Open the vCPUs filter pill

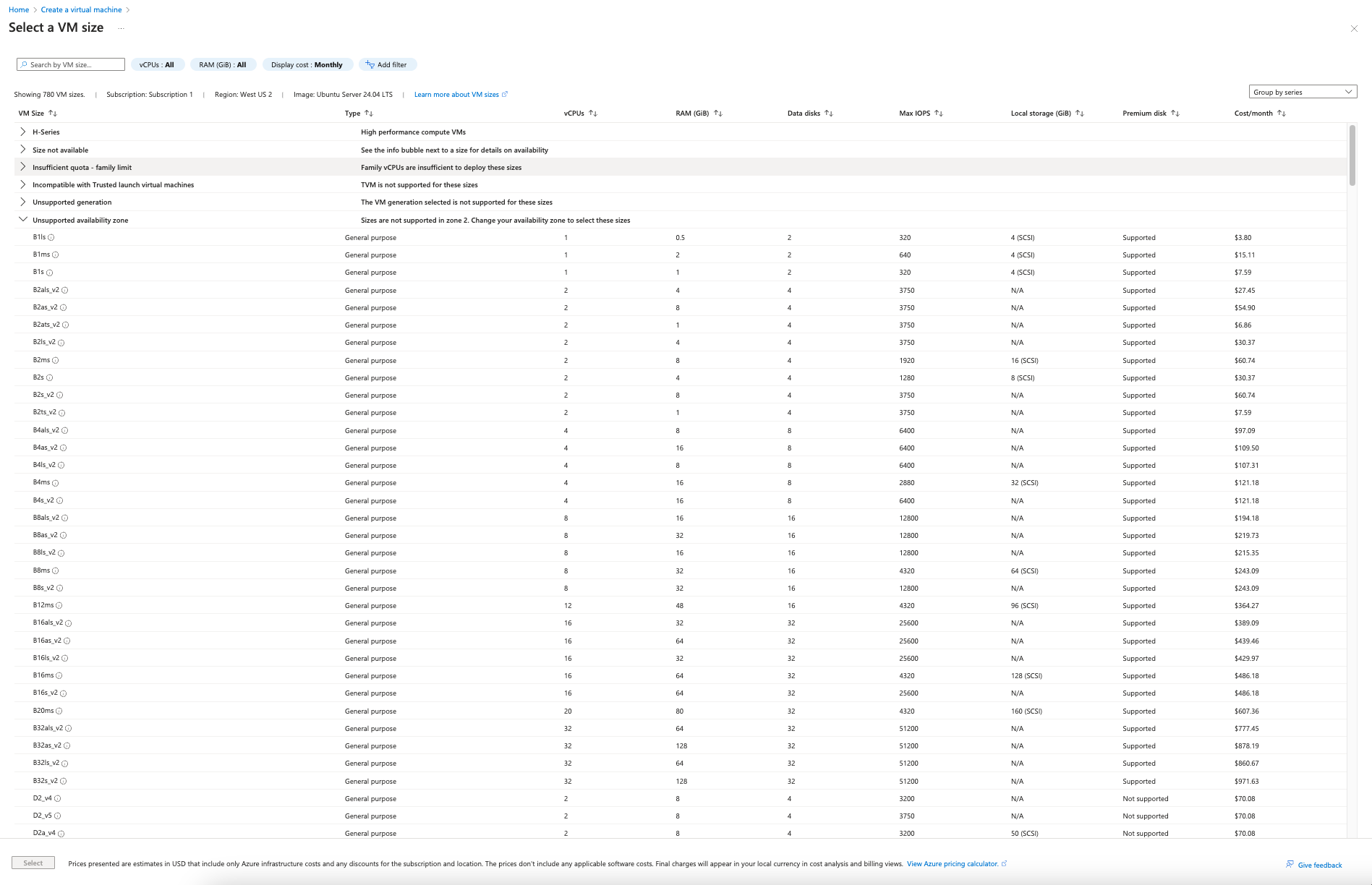pyautogui.click(x=157, y=65)
